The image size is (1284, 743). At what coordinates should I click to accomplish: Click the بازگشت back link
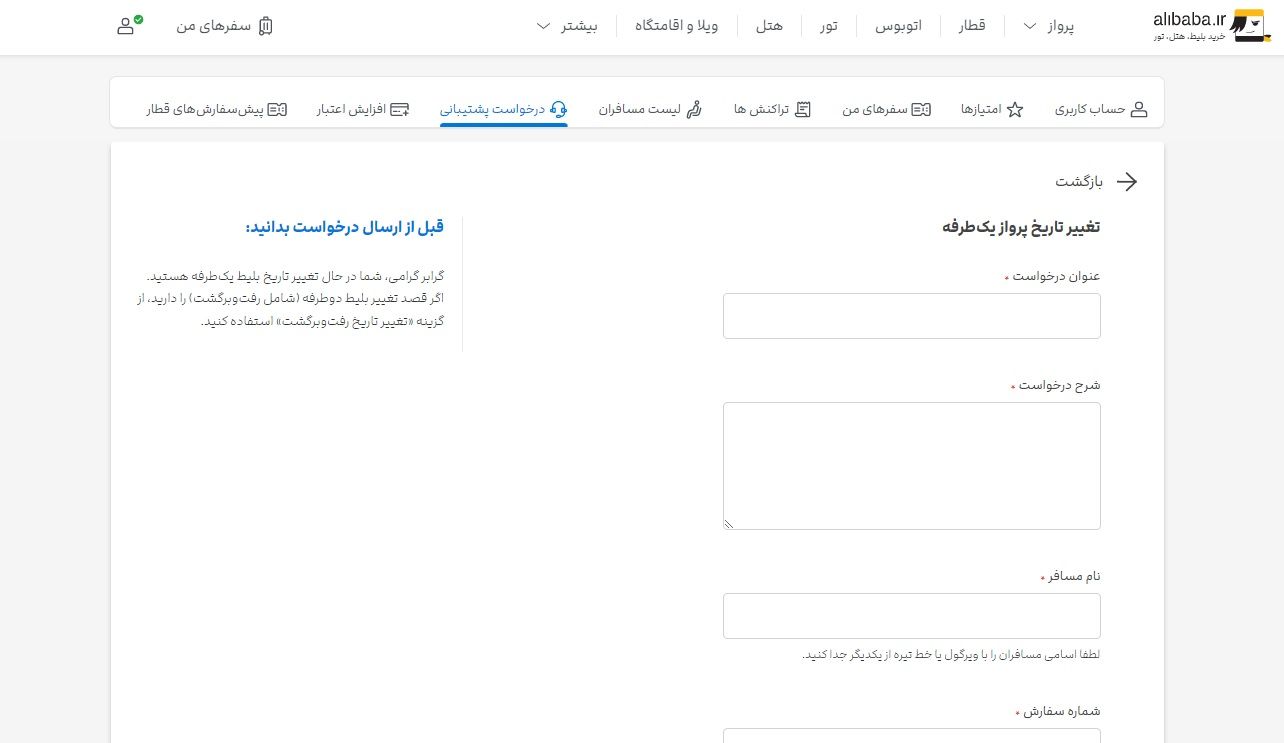pyautogui.click(x=1097, y=181)
